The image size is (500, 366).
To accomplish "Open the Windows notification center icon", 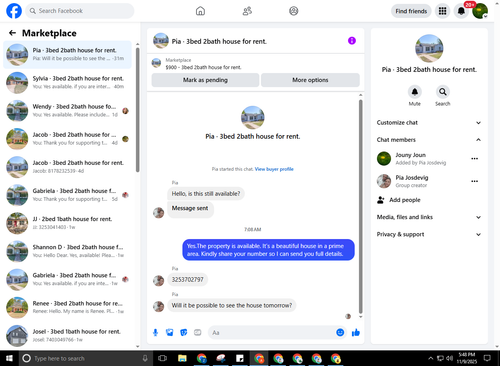I will [x=487, y=358].
